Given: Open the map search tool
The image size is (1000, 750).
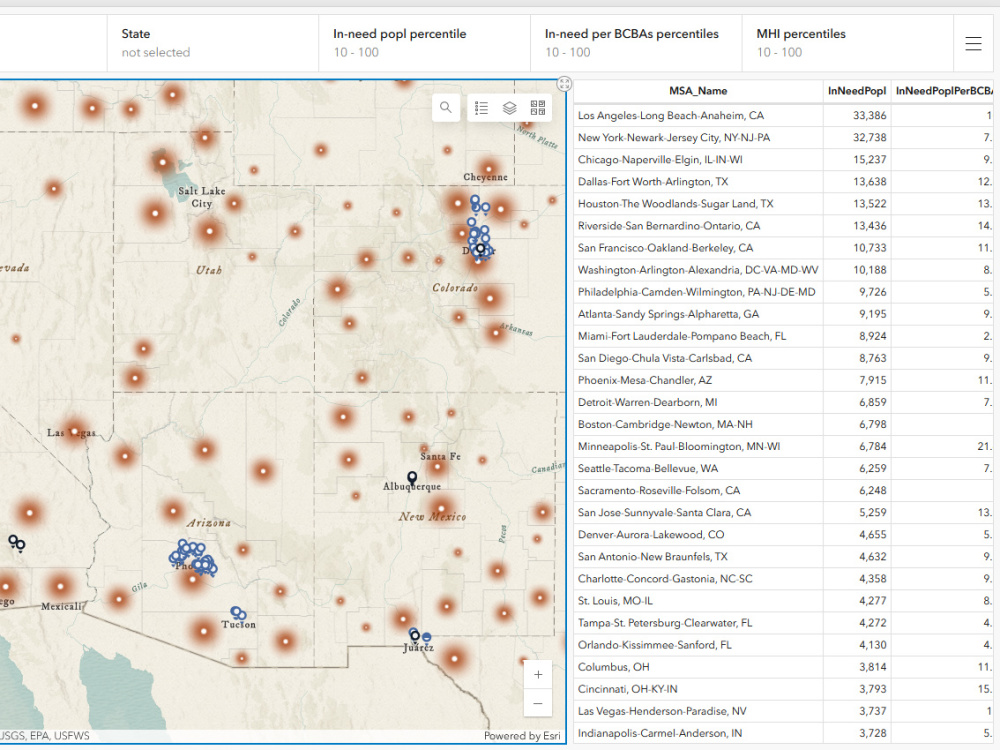Looking at the screenshot, I should coord(445,107).
